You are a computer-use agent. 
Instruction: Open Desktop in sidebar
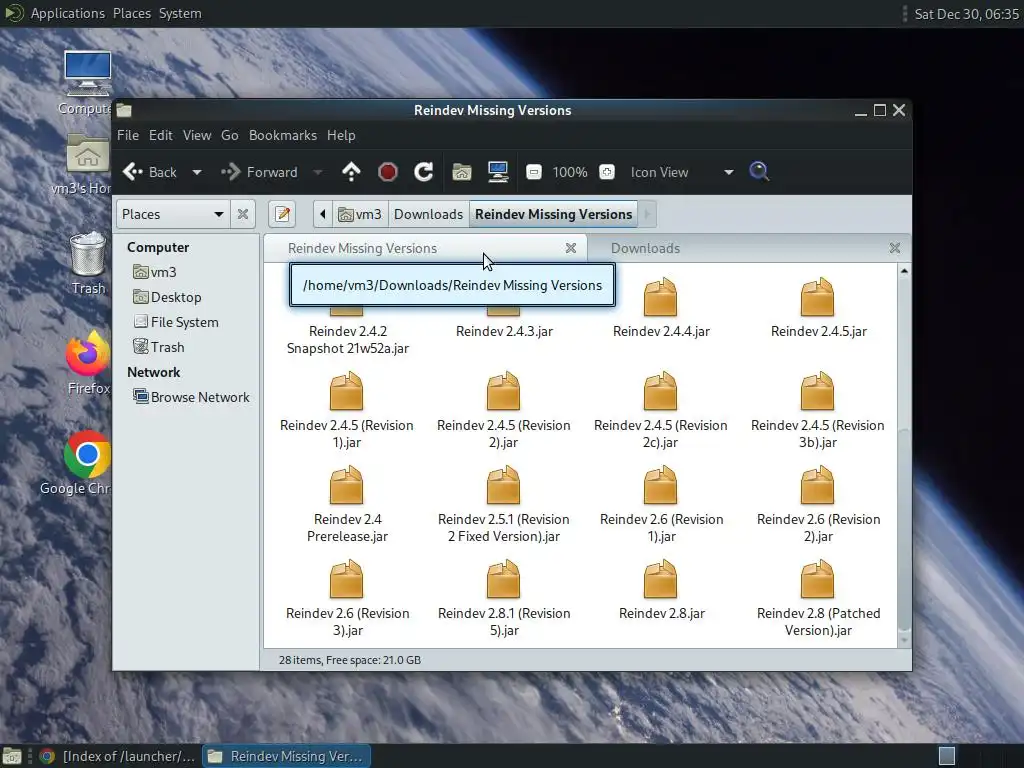167,297
